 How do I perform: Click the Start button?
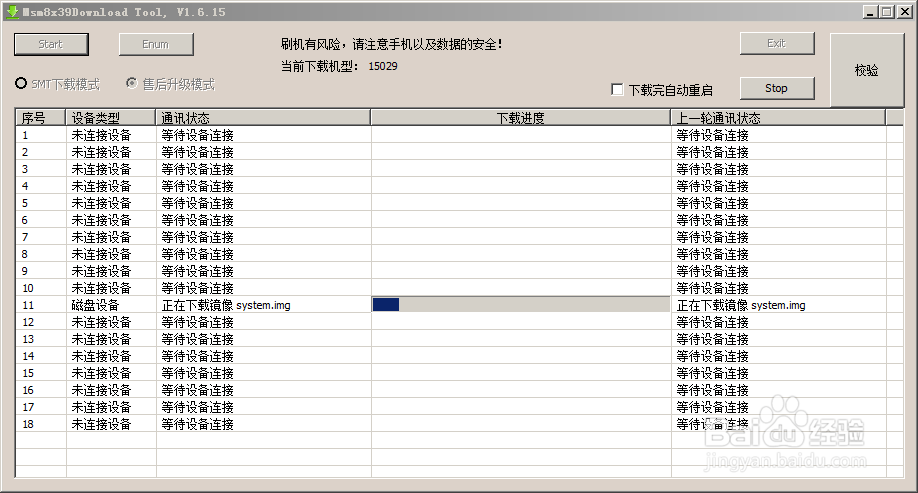click(x=51, y=44)
